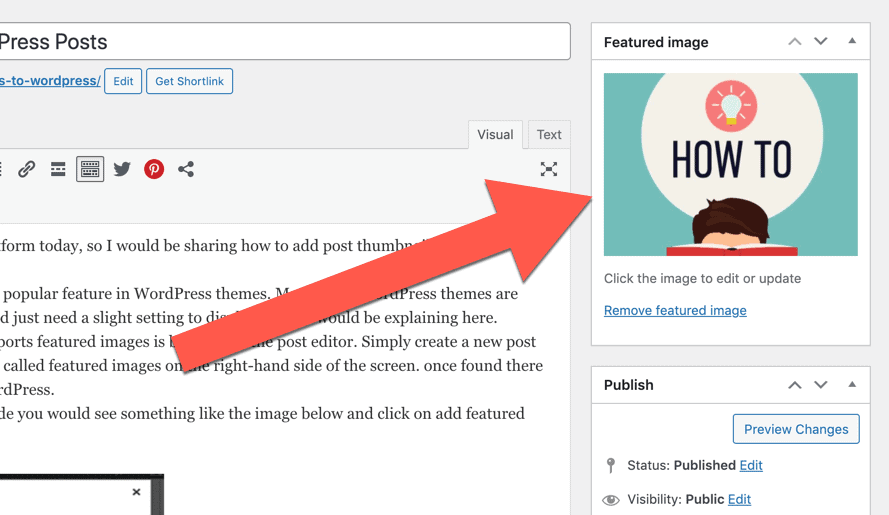889x515 pixels.
Task: Close the popup with the X icon
Action: coord(136,492)
